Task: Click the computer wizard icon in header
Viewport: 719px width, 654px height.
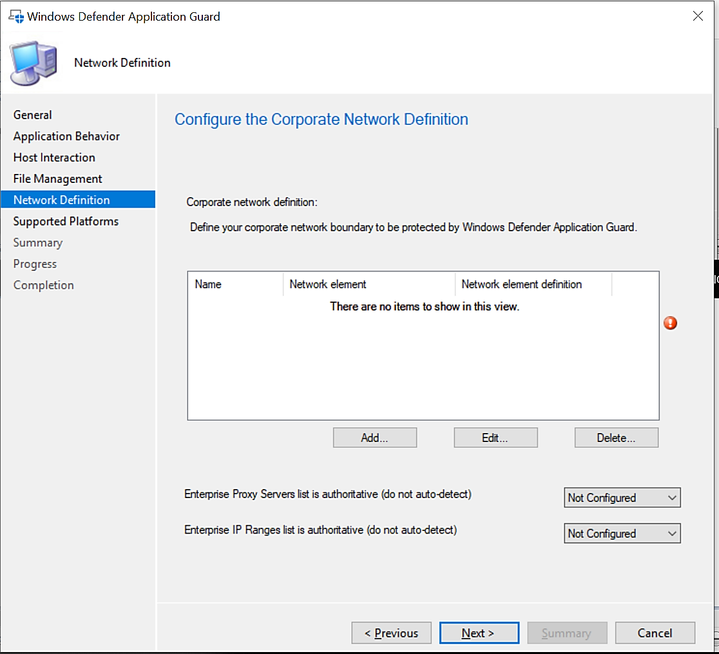Action: tap(34, 63)
